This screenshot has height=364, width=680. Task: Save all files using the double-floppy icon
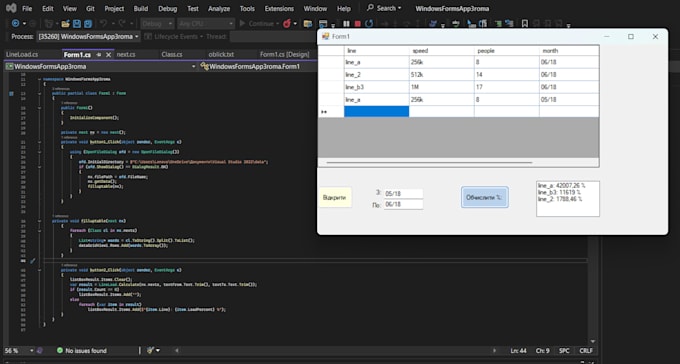pyautogui.click(x=88, y=23)
